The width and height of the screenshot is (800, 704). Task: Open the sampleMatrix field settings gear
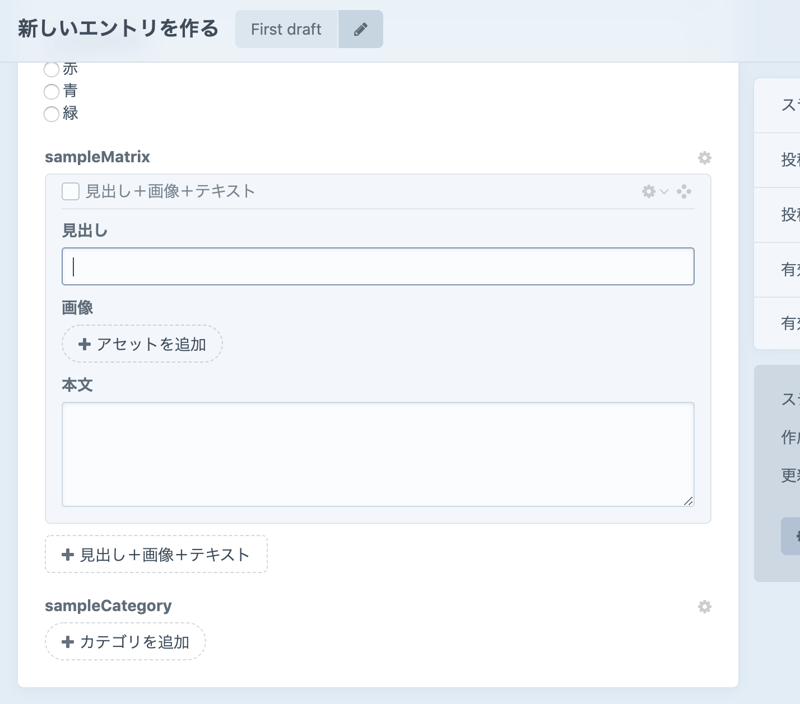[704, 158]
